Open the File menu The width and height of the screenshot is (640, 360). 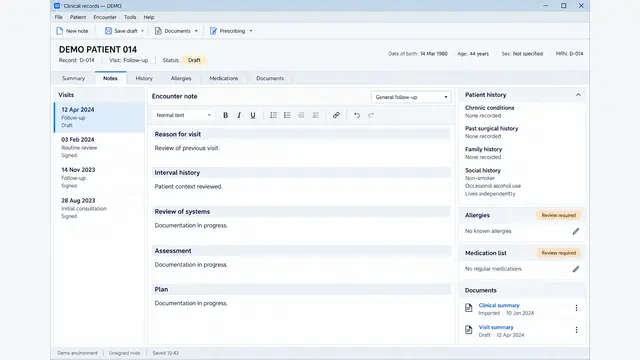tap(59, 17)
